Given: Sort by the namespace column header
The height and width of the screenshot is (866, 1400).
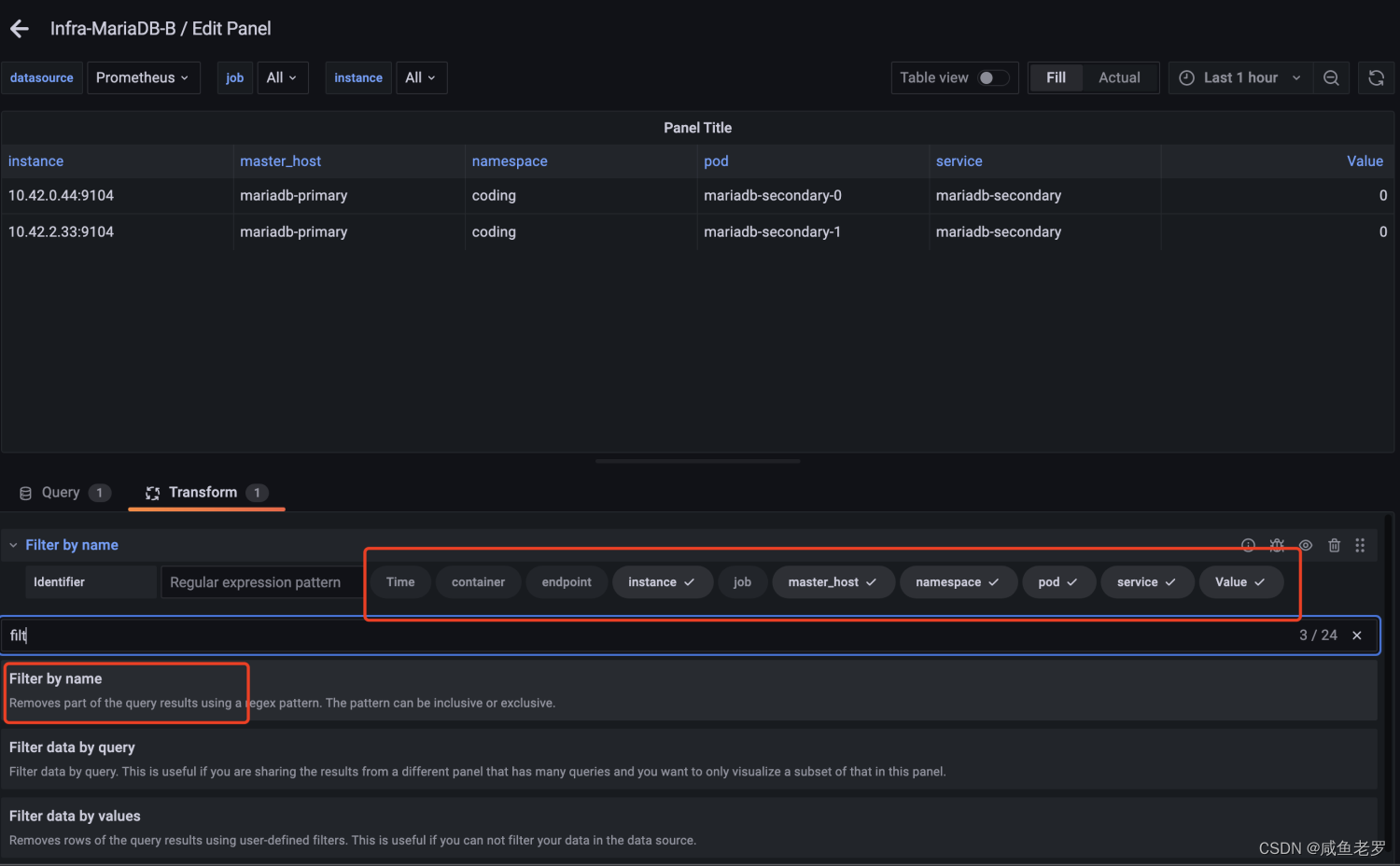Looking at the screenshot, I should (510, 161).
